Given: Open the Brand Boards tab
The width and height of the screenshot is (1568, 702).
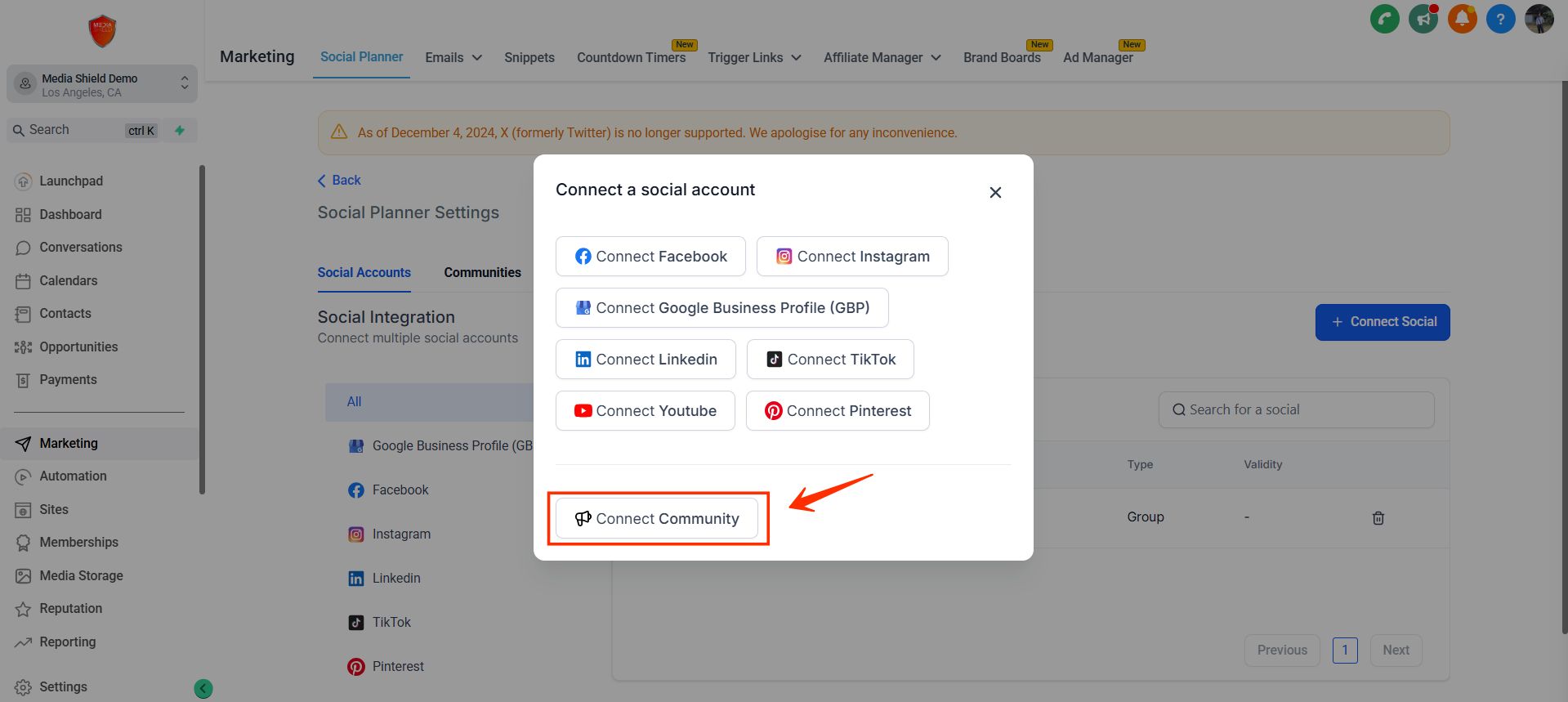Looking at the screenshot, I should click(x=1002, y=57).
